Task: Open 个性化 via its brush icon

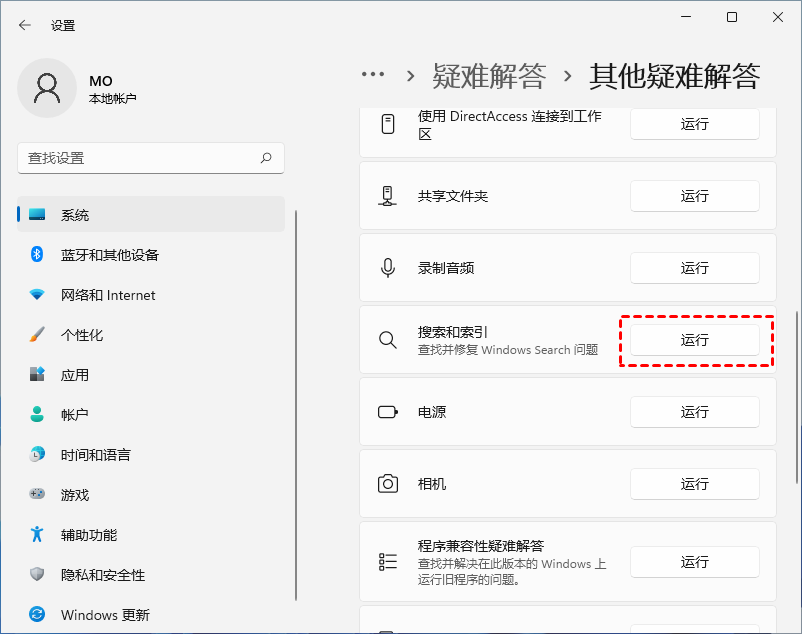Action: tap(35, 335)
